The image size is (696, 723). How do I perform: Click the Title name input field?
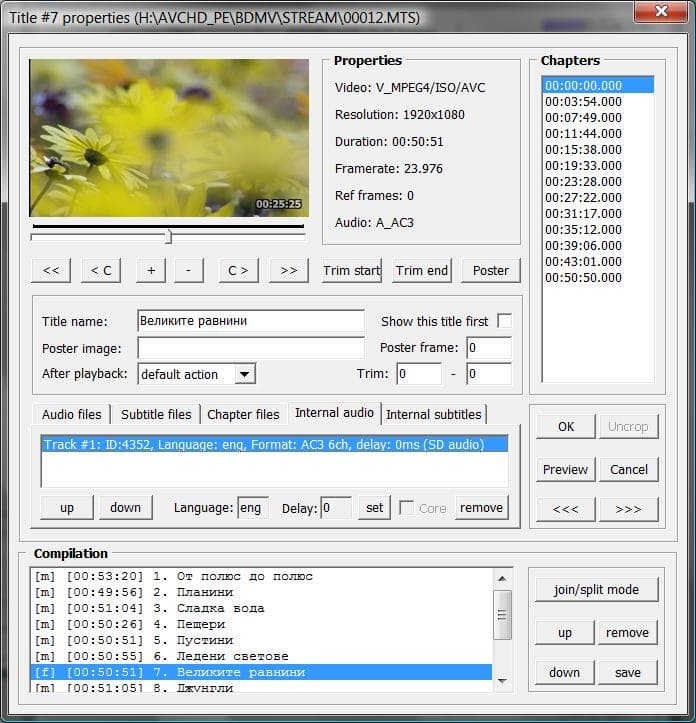(251, 321)
